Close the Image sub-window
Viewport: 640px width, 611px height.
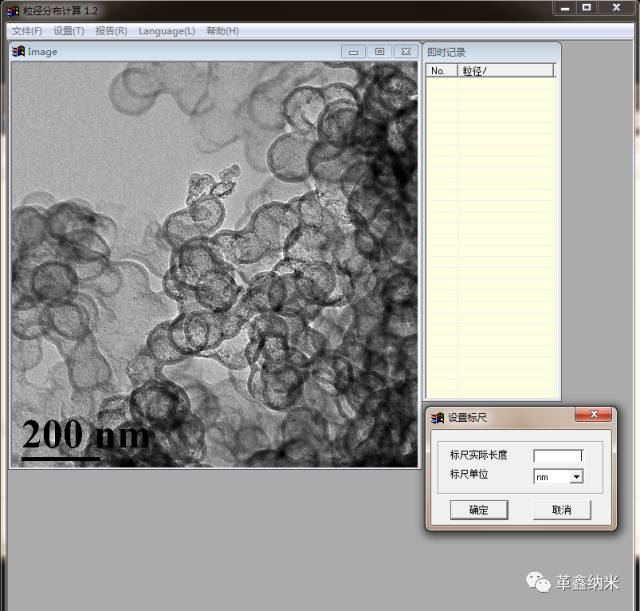(405, 51)
